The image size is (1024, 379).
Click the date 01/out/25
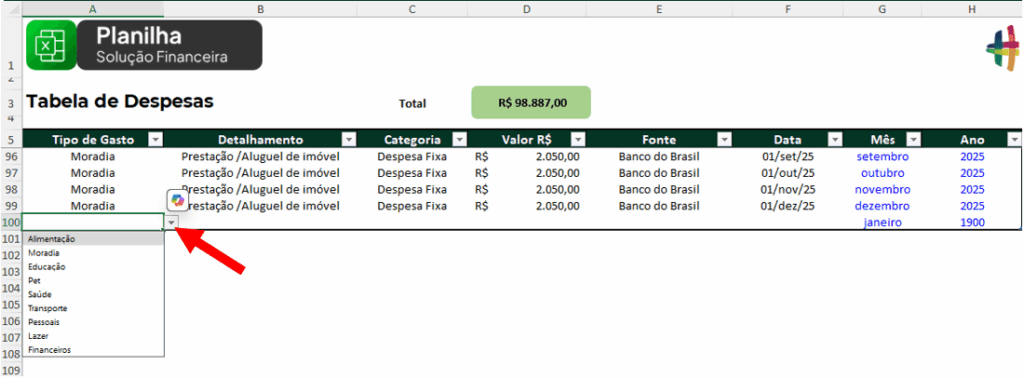(x=788, y=173)
